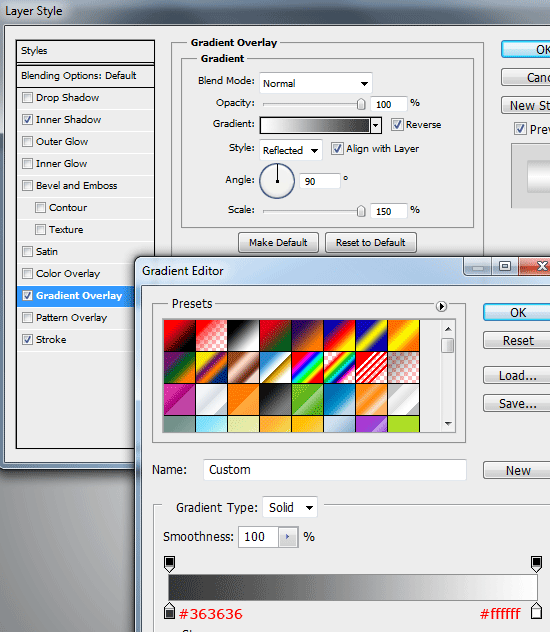Choose the dark gray diagonal preset

pos(275,399)
